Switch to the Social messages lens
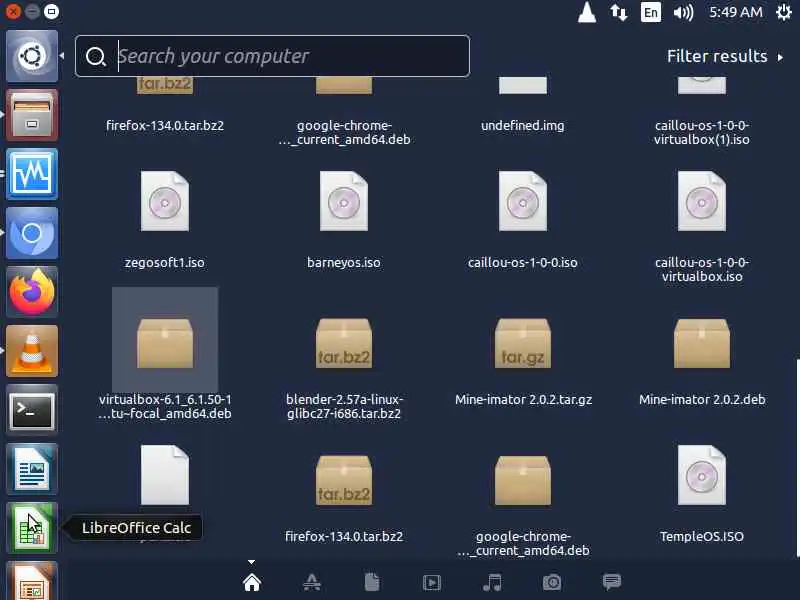Screen dimensions: 800x600 (612, 582)
